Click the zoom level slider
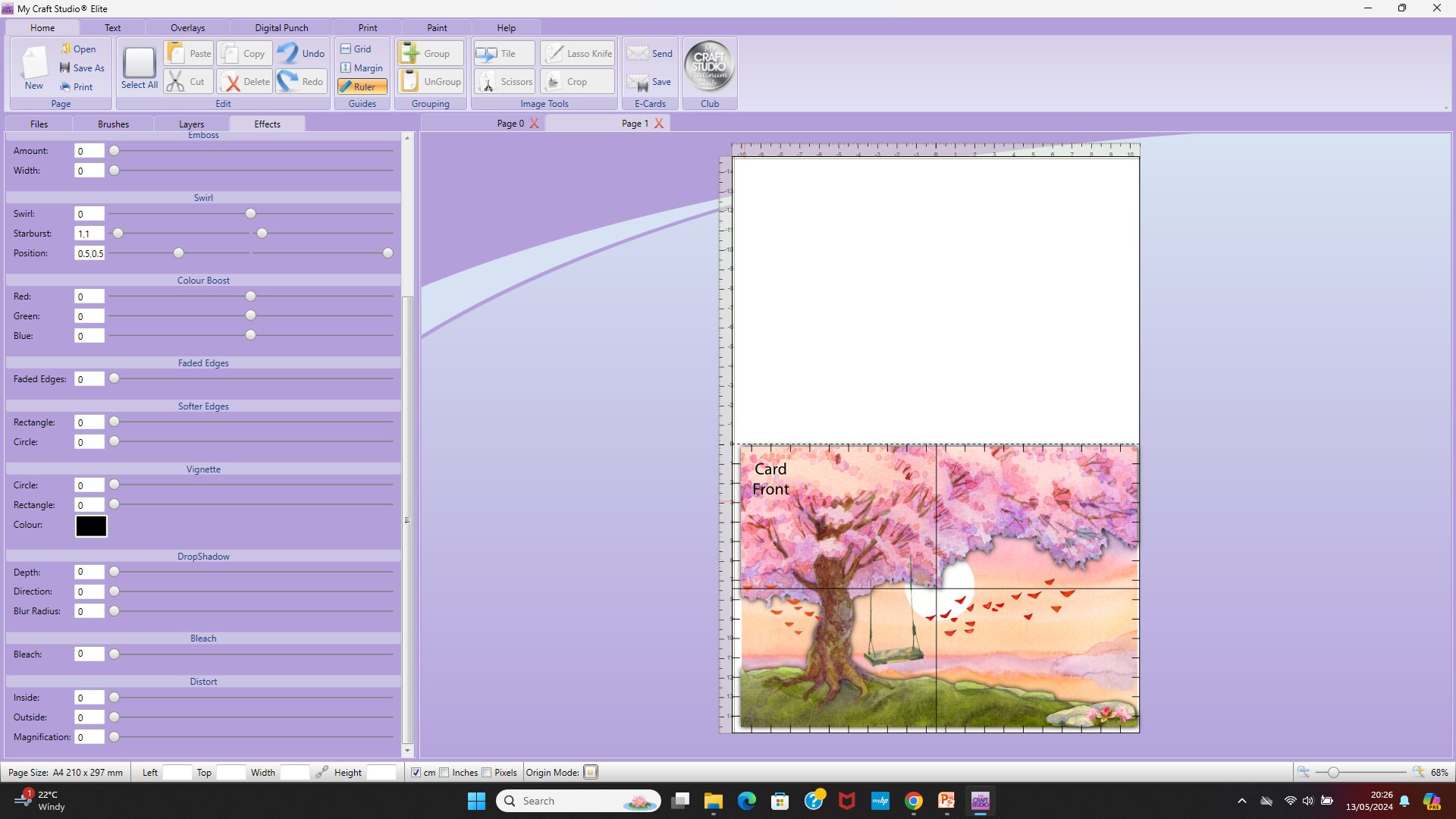The height and width of the screenshot is (819, 1456). tap(1361, 772)
